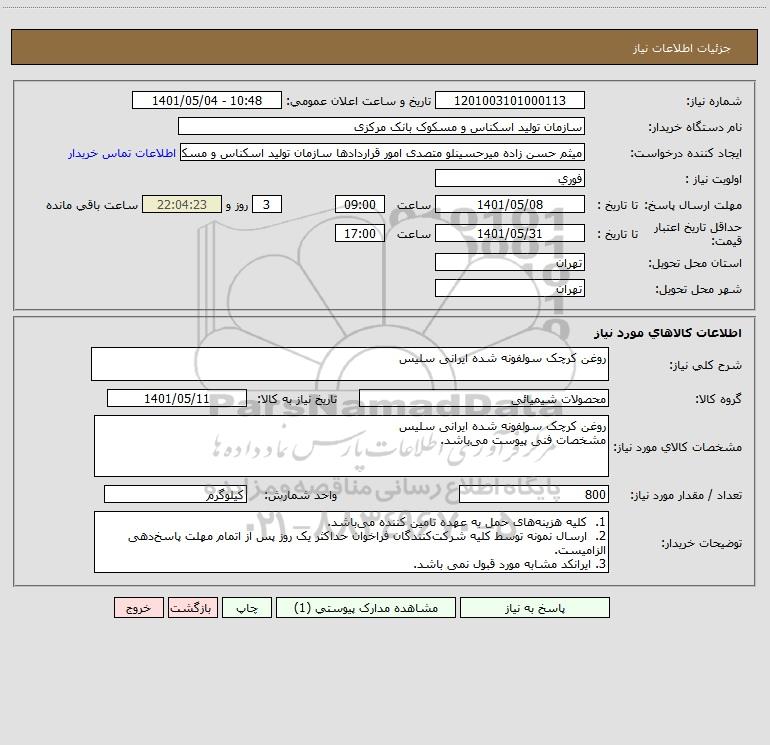Click the پاسخ به نیاز button

(535, 607)
